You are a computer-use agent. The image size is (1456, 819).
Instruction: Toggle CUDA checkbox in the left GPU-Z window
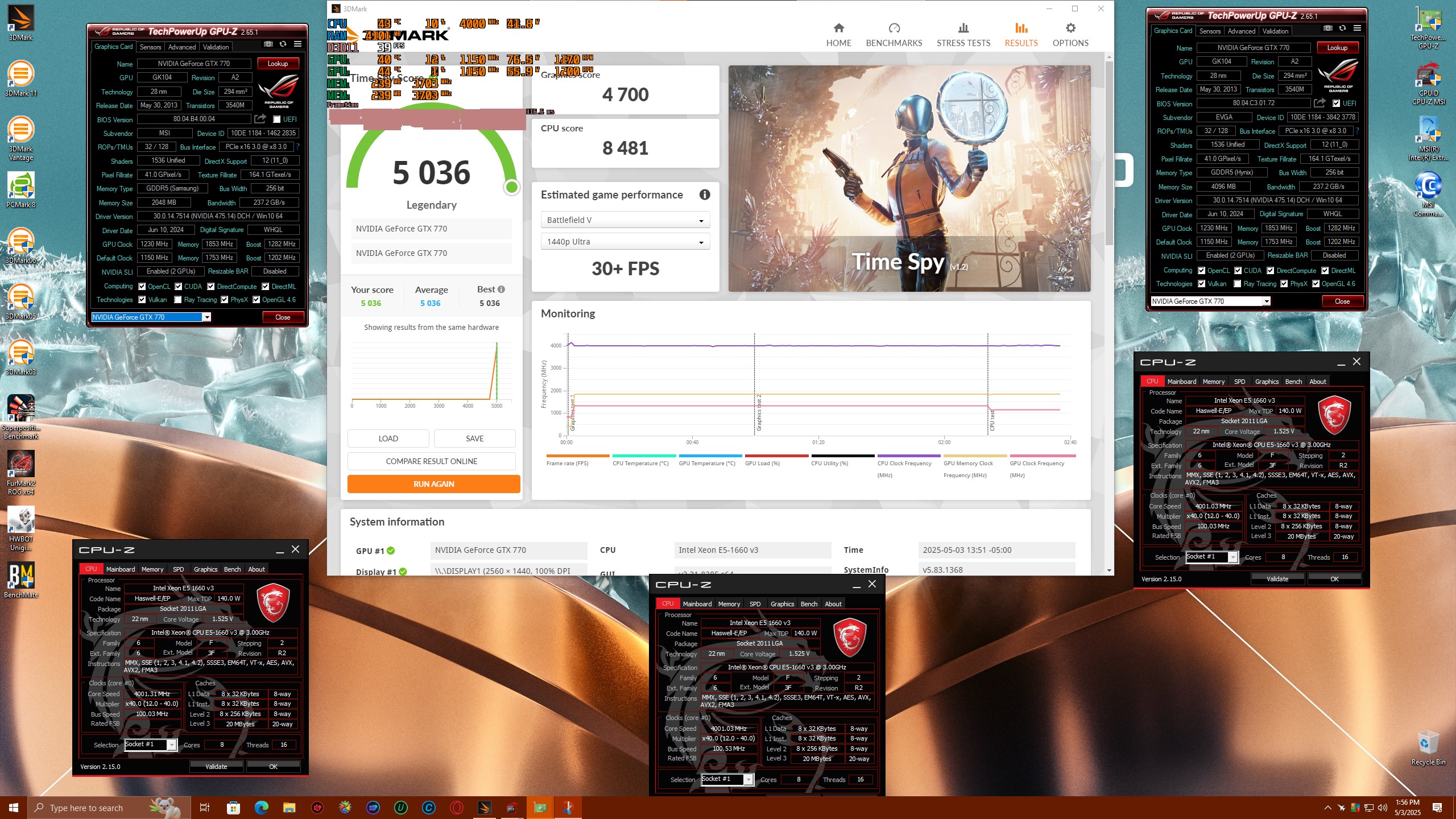pos(178,287)
